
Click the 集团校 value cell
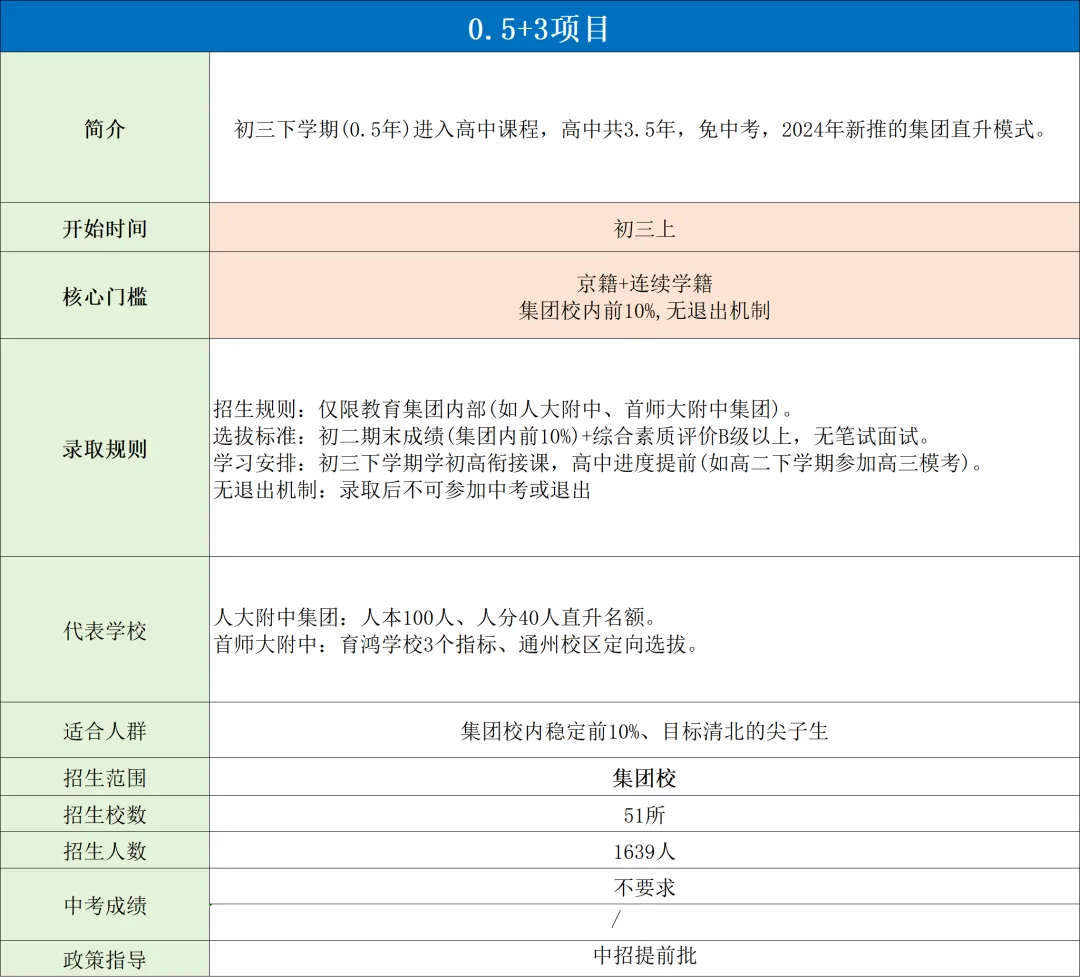tap(644, 777)
